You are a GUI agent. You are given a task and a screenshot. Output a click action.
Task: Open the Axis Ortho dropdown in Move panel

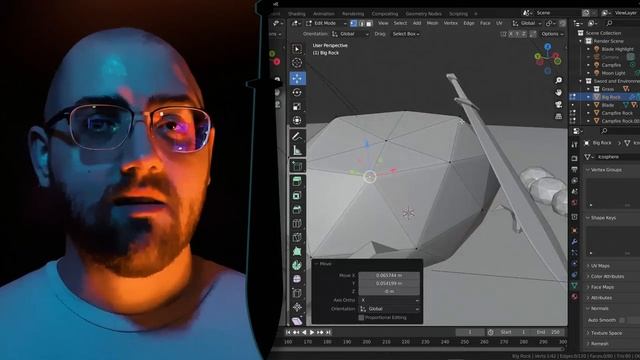click(x=389, y=300)
